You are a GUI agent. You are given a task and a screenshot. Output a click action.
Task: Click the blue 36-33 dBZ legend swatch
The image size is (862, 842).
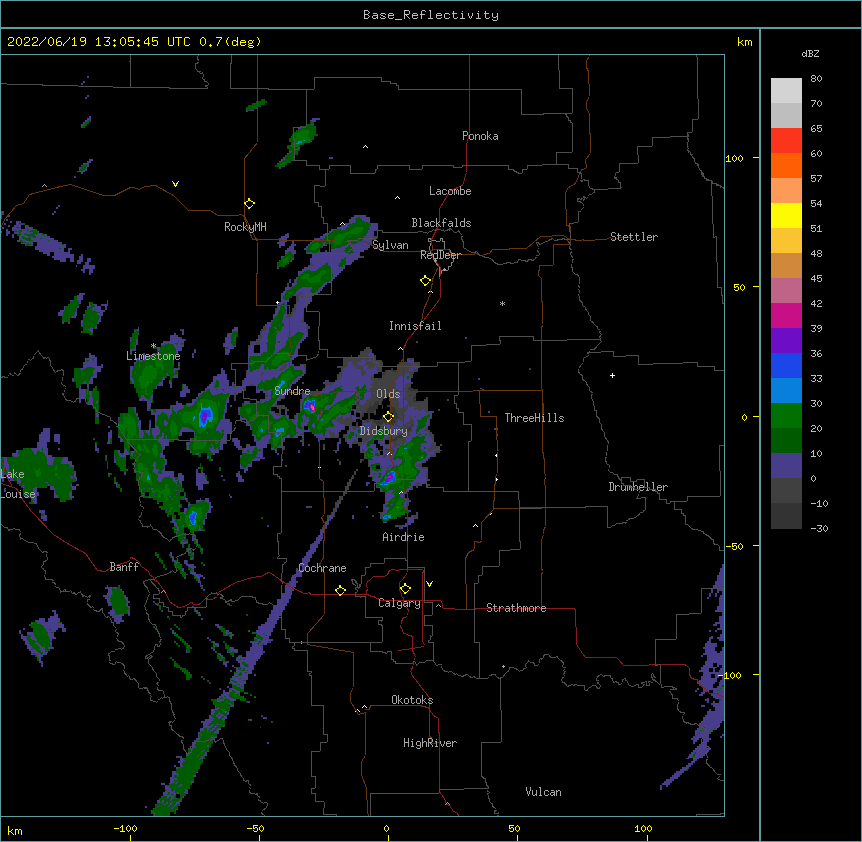point(786,365)
